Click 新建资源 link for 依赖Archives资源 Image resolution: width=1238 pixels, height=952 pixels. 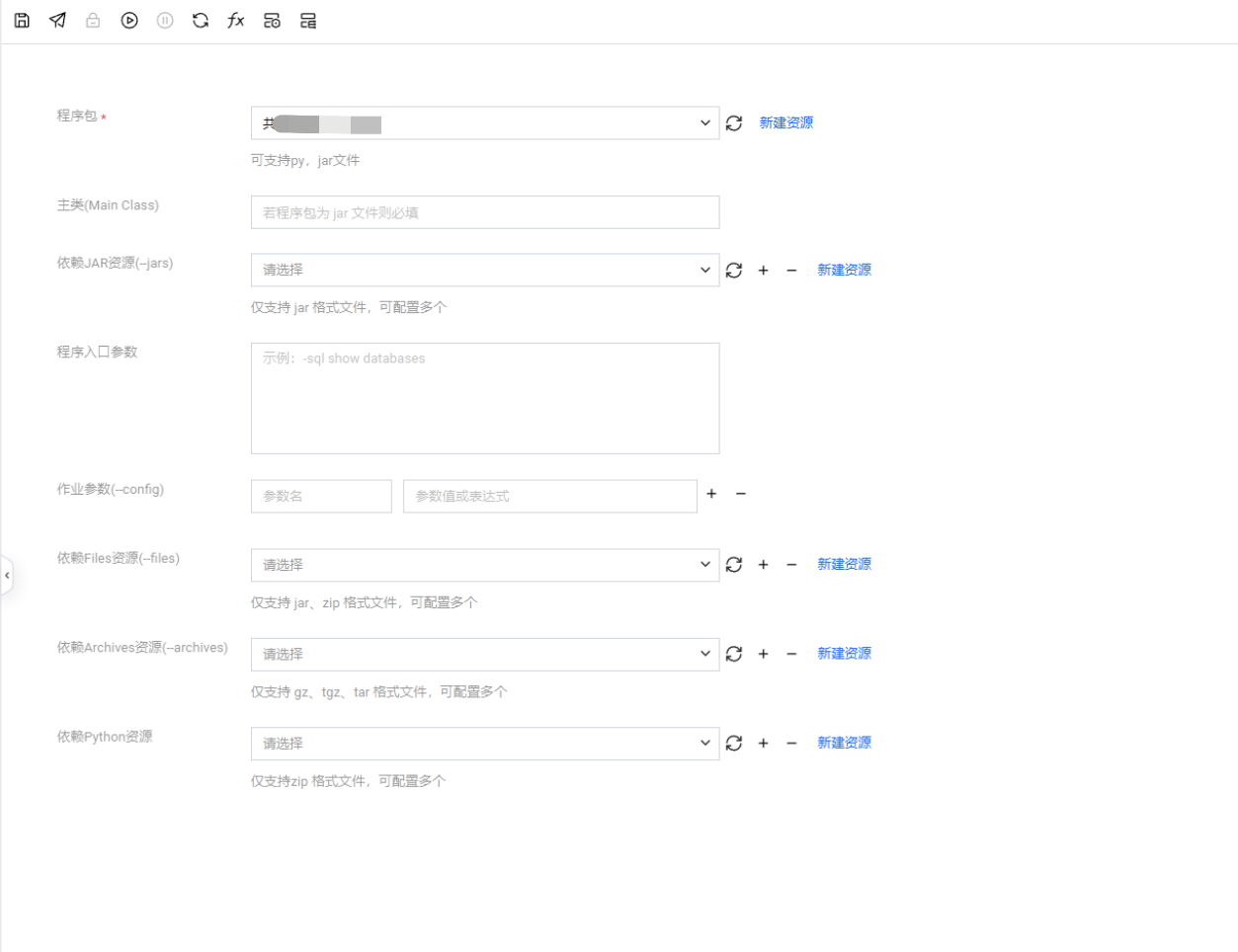coord(845,654)
